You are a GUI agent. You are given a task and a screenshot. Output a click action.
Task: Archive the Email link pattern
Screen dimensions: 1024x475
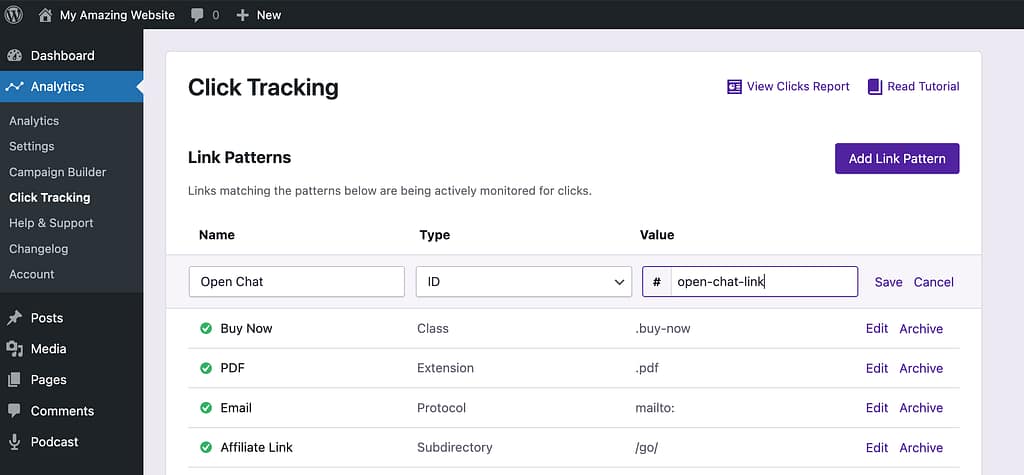pos(920,408)
